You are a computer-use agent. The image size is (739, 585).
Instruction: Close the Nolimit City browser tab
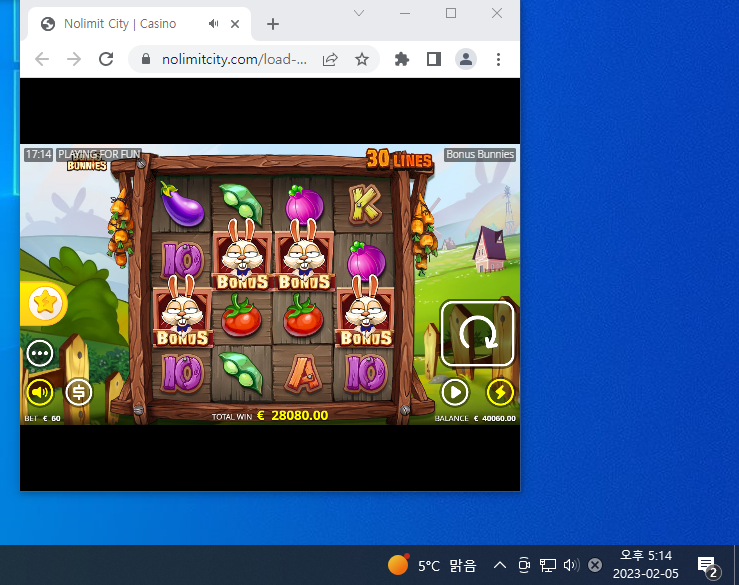[235, 24]
